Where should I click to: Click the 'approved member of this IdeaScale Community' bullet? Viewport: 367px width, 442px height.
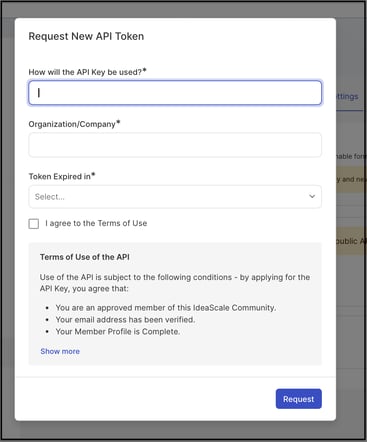pyautogui.click(x=166, y=307)
